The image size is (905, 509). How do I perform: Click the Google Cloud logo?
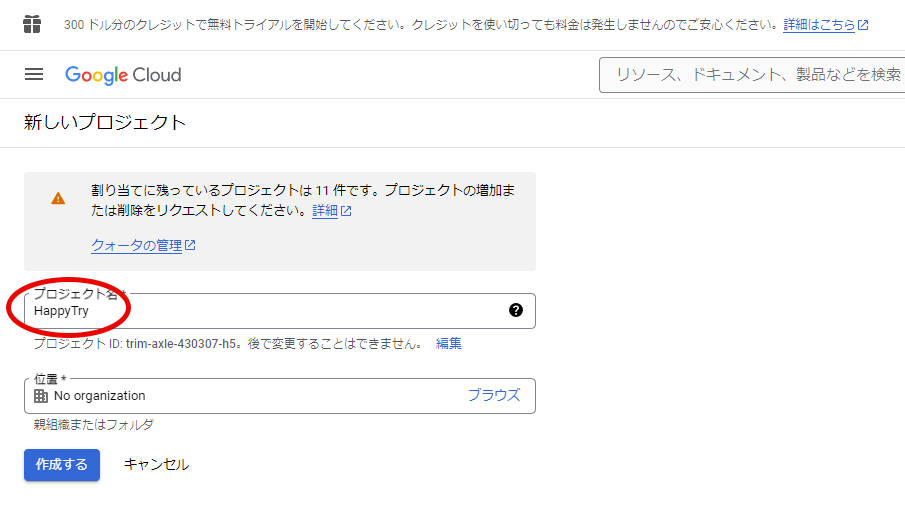tap(123, 75)
